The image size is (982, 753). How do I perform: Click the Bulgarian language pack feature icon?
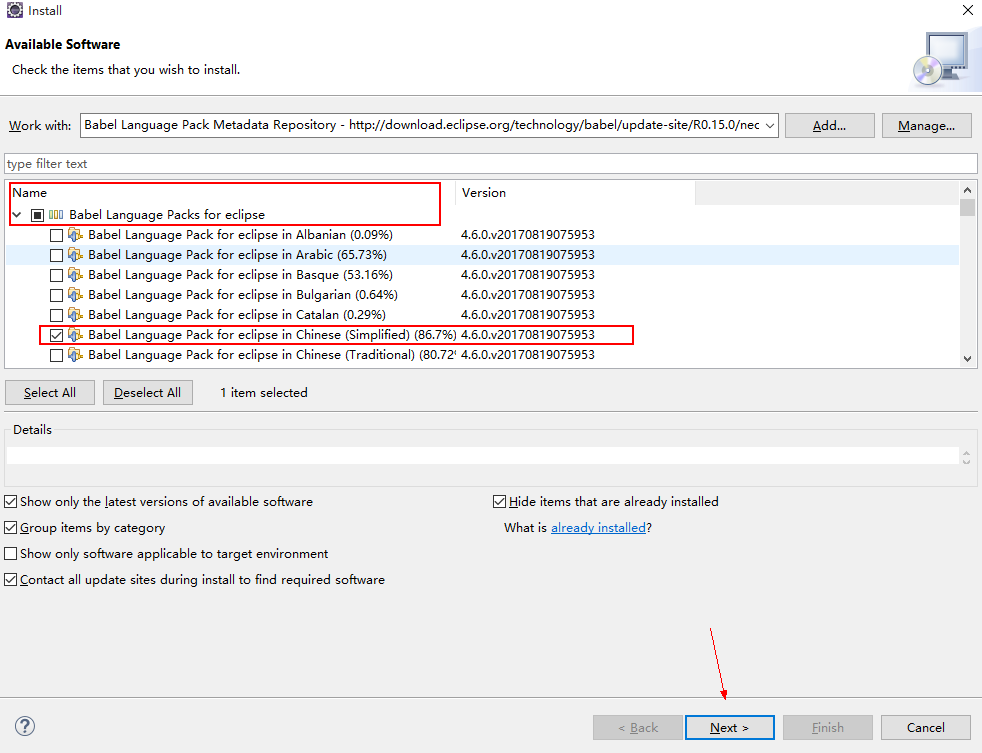75,295
